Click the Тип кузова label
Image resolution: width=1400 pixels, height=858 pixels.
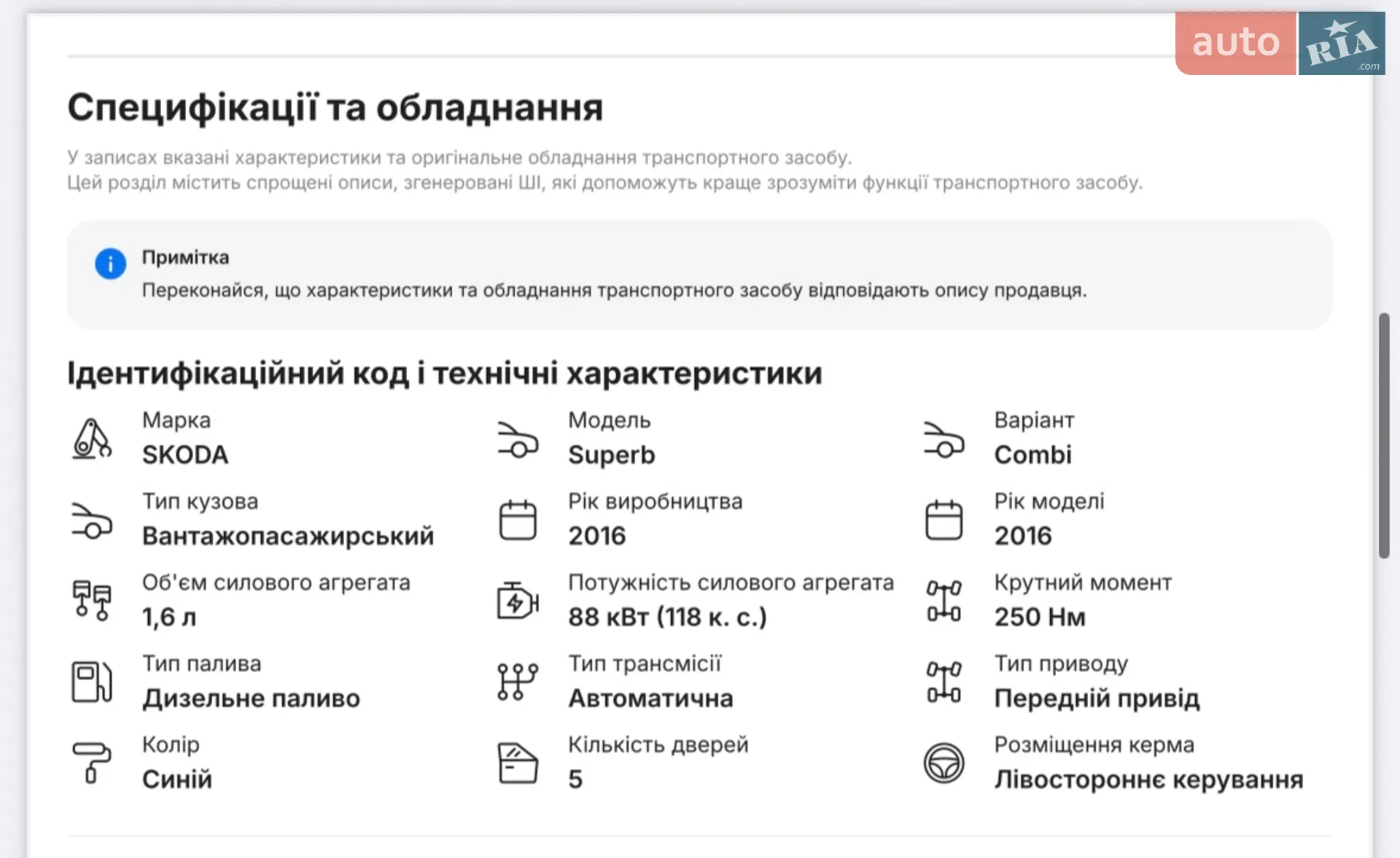pyautogui.click(x=201, y=502)
